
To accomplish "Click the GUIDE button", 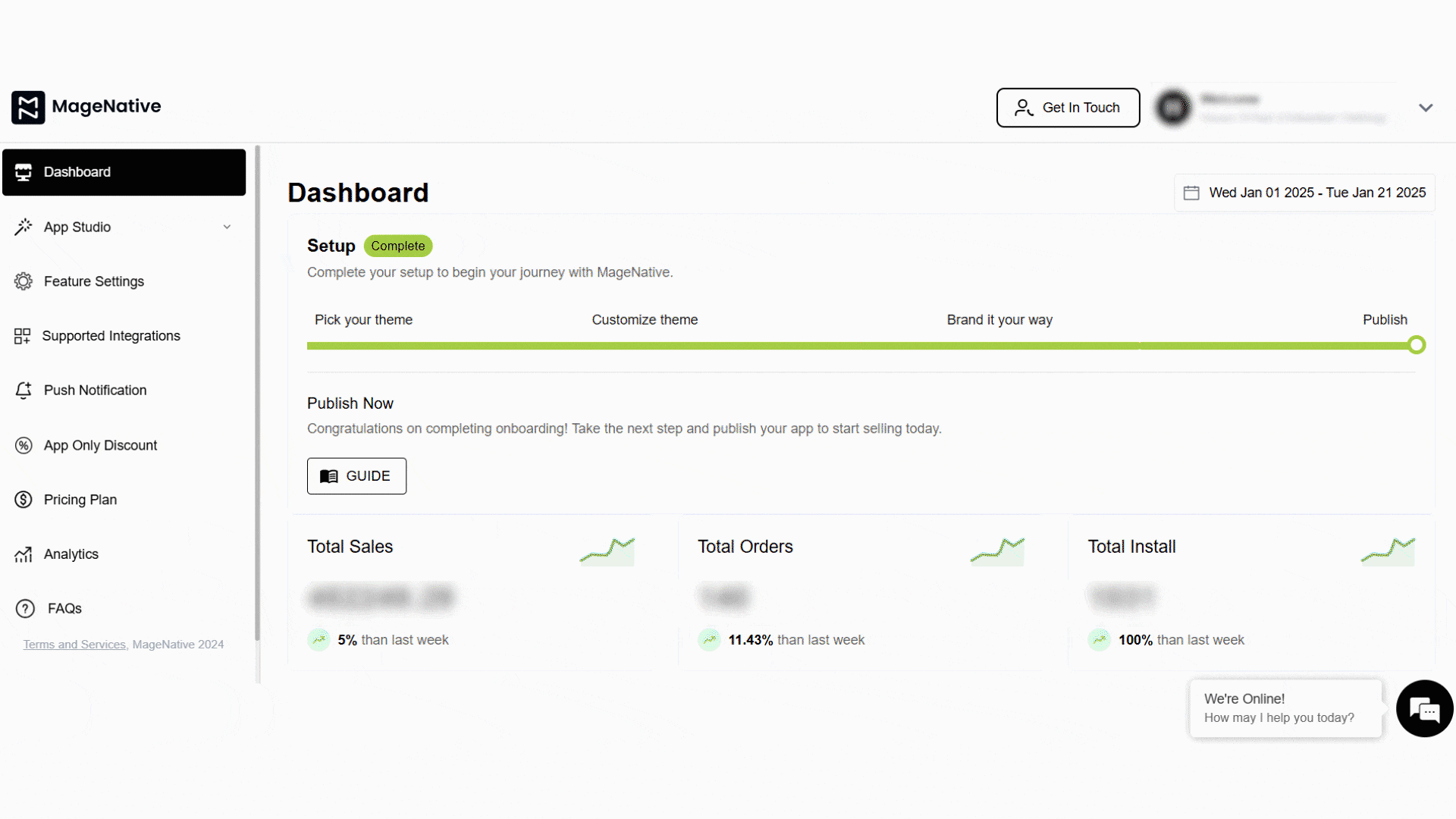I will pyautogui.click(x=356, y=475).
